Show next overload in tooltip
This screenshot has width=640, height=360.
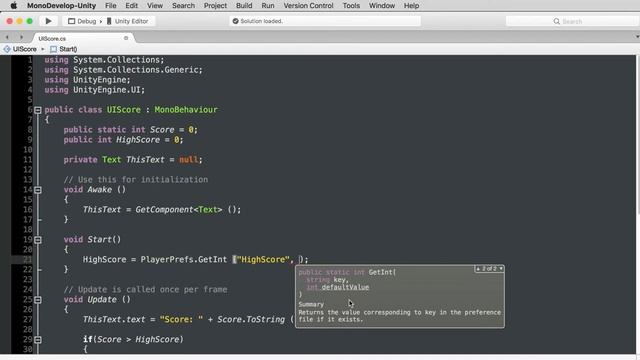pos(501,269)
